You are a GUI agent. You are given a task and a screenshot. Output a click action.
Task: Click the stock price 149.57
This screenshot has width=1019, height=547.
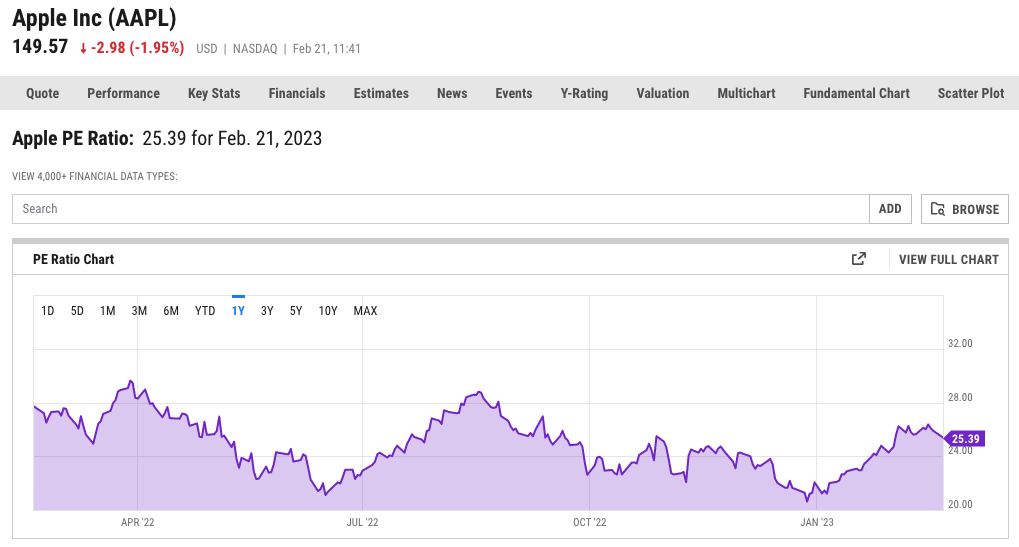(40, 47)
